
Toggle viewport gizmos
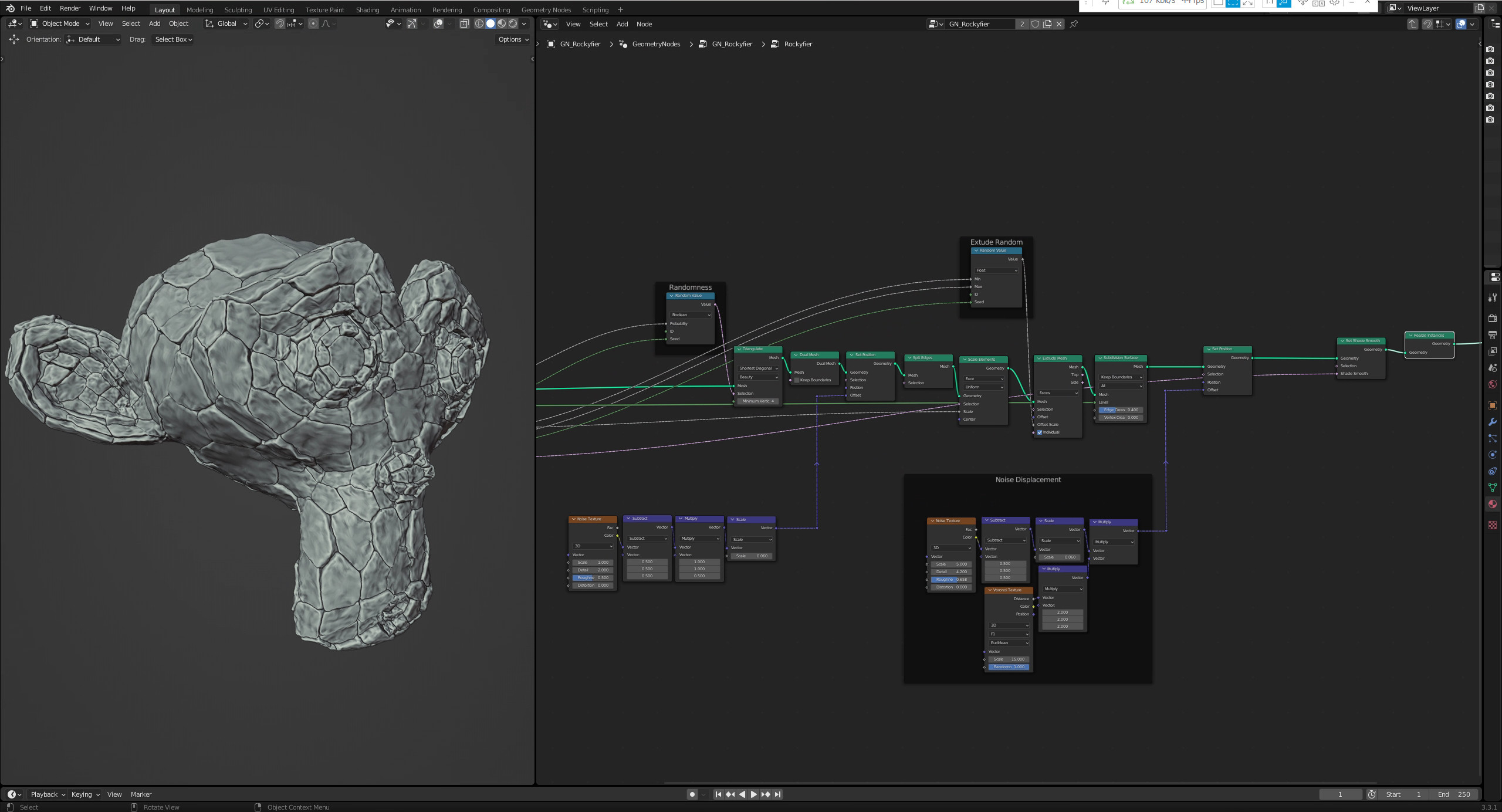(x=412, y=23)
